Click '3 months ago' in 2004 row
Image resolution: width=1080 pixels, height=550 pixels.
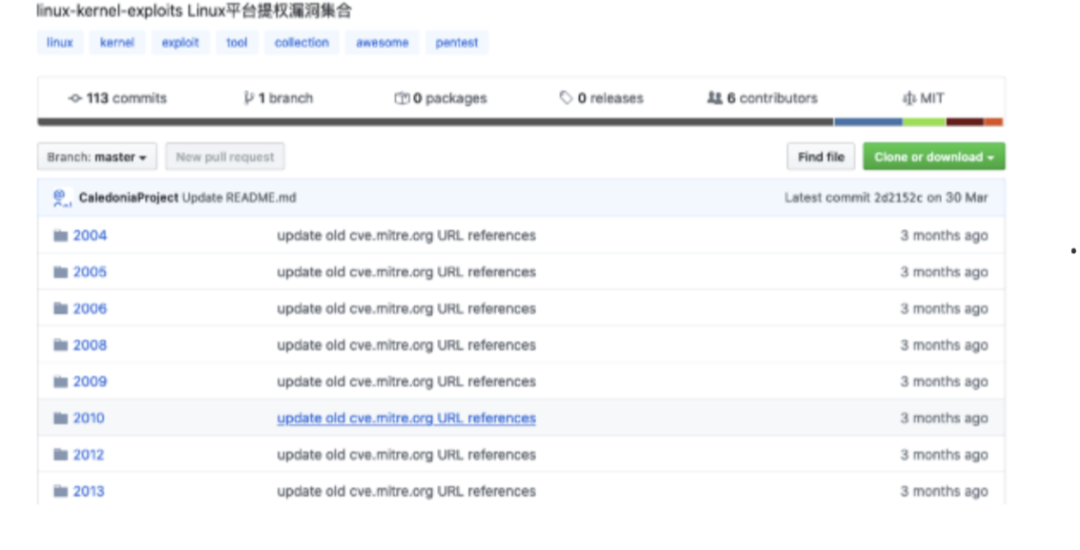[x=944, y=236]
